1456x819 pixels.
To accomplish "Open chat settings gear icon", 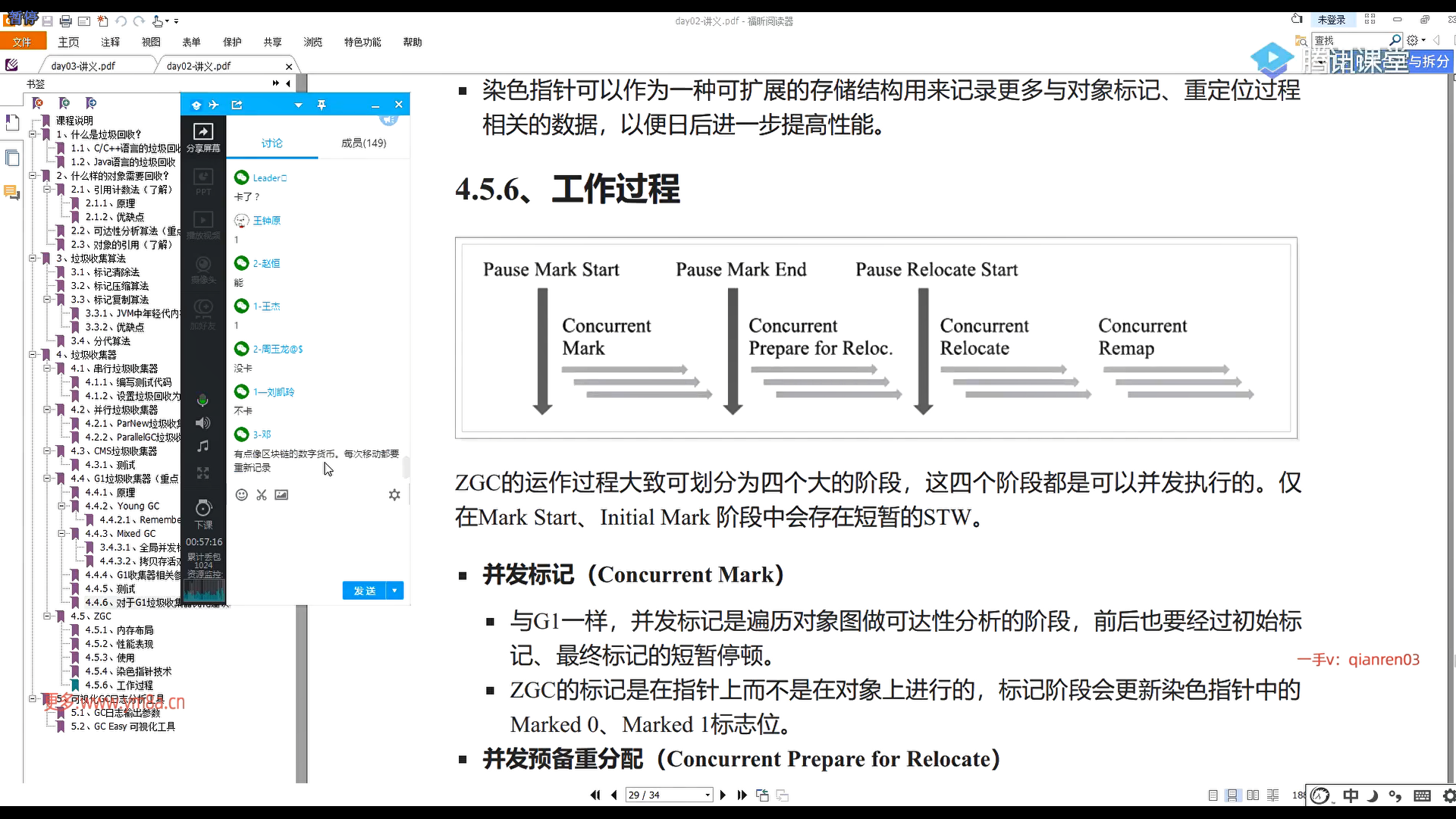I will (x=394, y=495).
